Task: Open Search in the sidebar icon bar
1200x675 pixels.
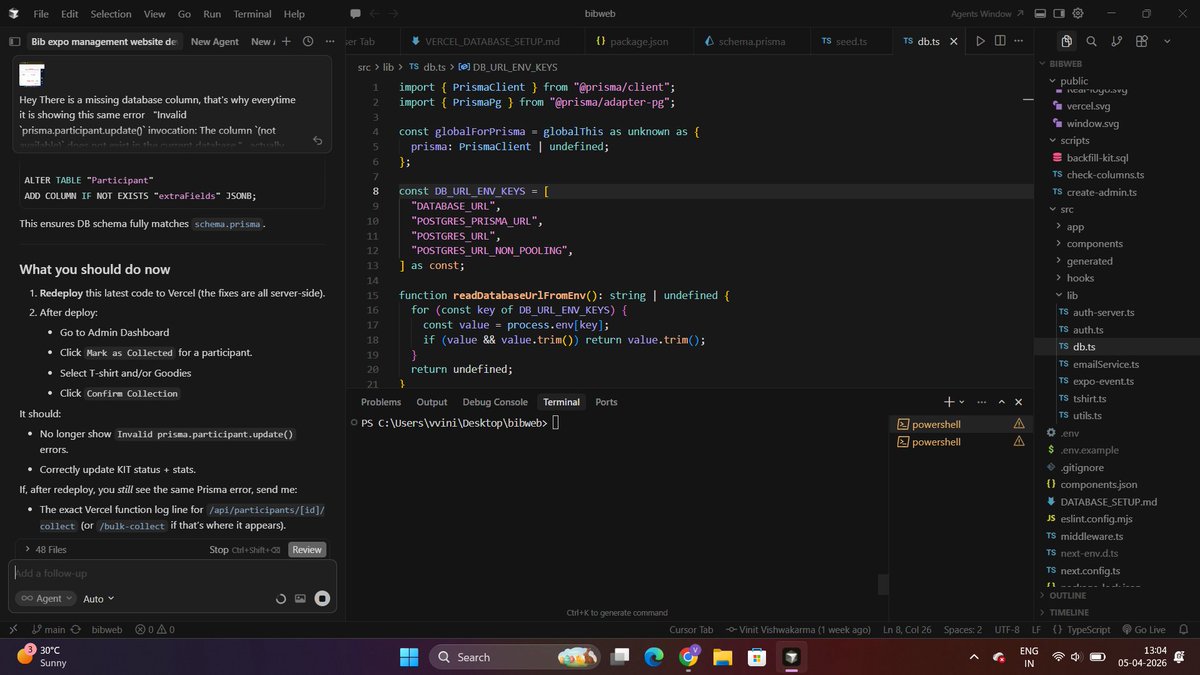Action: 1092,42
